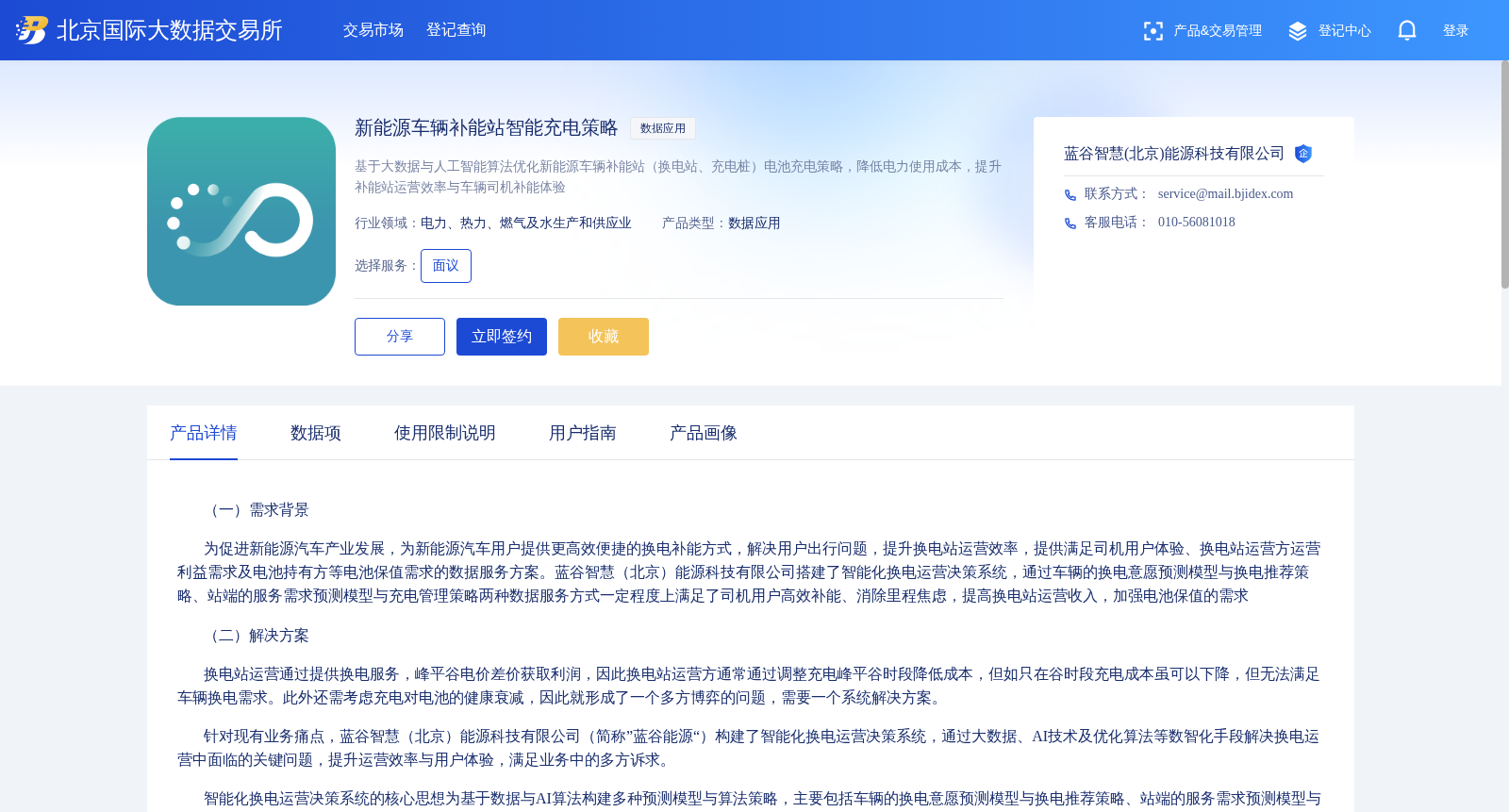Switch to the 数据项 tab
This screenshot has height=812, width=1509.
[316, 433]
